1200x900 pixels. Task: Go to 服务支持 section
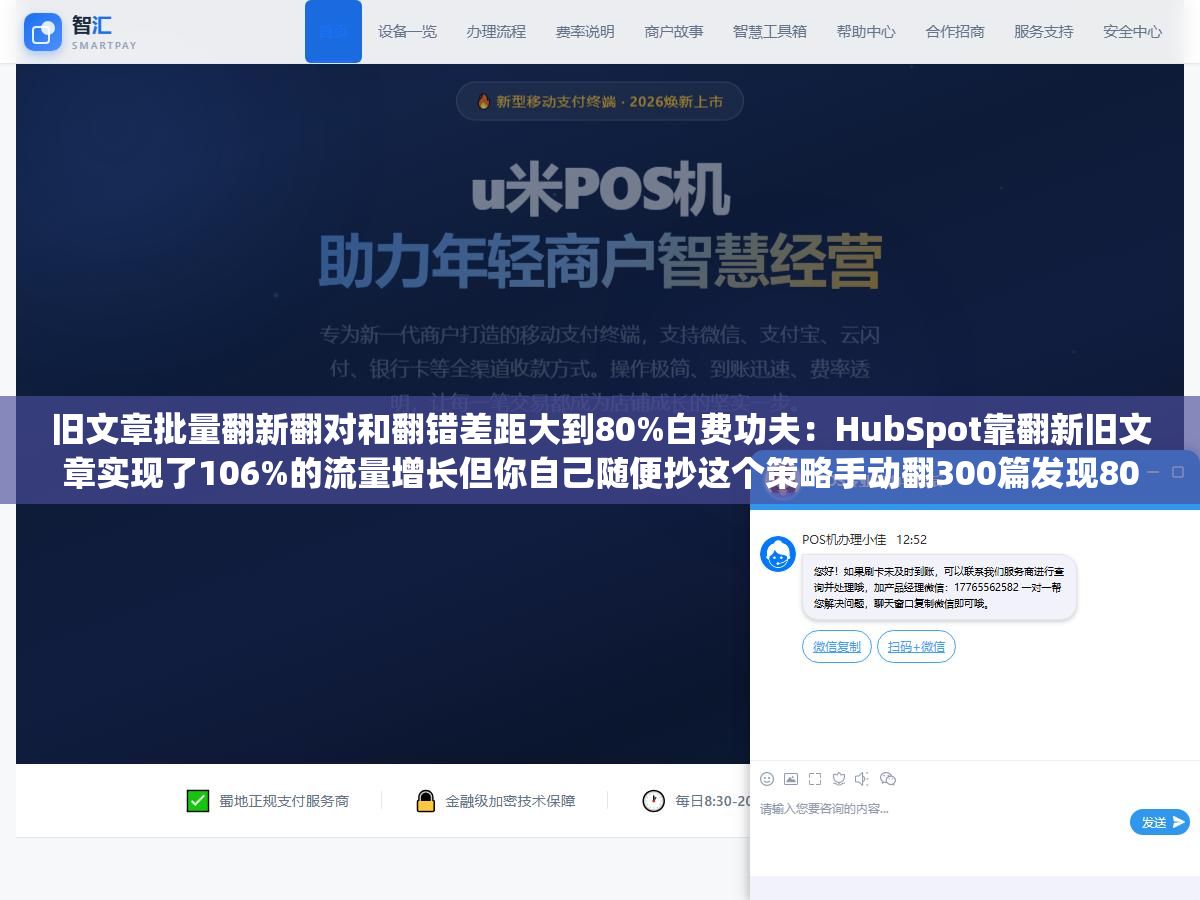click(1044, 32)
